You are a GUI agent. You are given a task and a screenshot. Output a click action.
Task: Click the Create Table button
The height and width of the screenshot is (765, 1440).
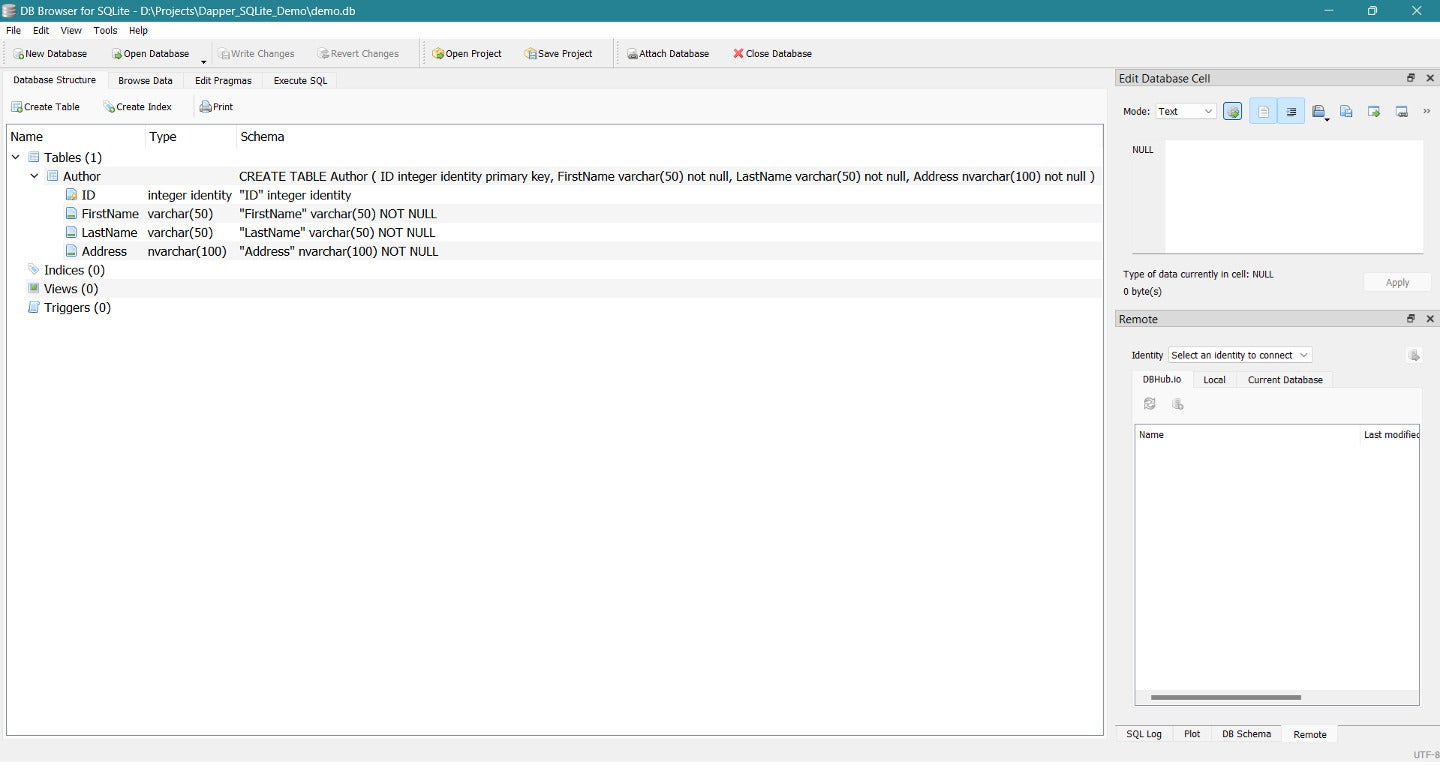pyautogui.click(x=45, y=107)
